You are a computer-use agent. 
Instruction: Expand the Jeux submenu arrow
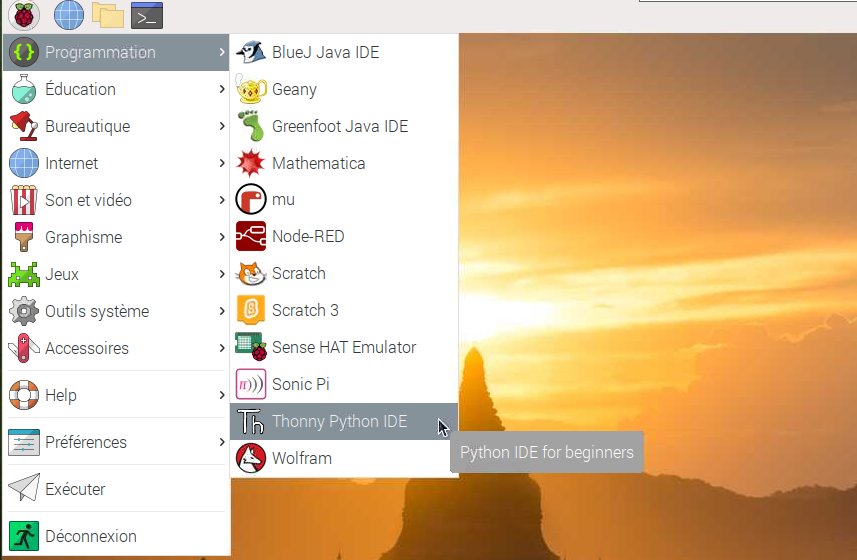(x=221, y=274)
